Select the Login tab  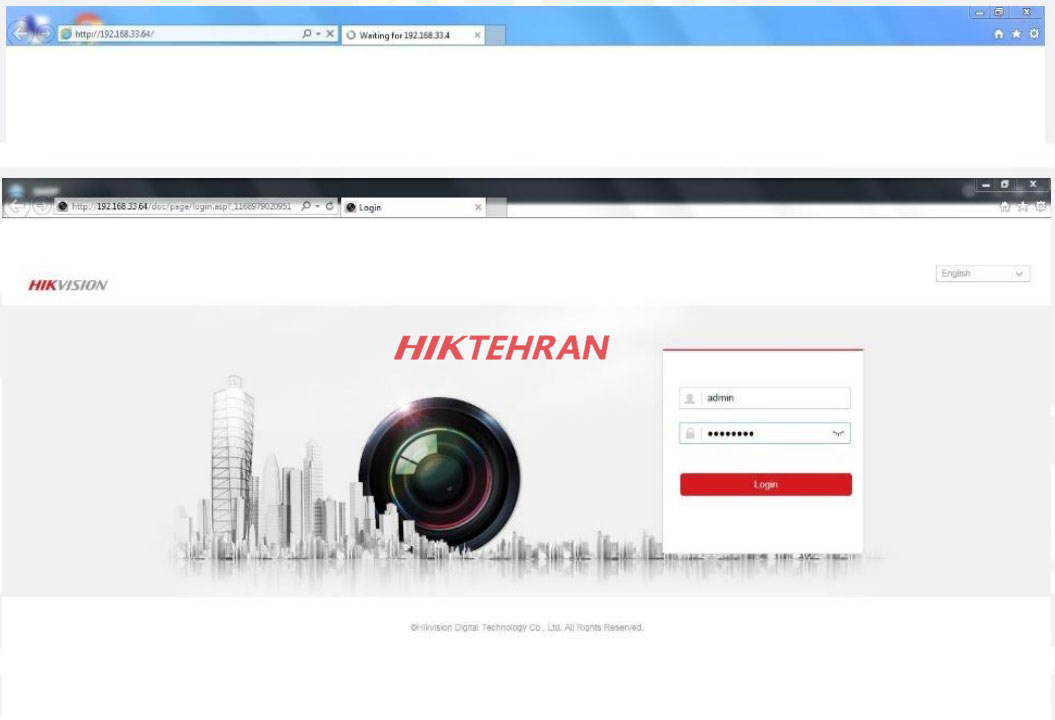click(413, 207)
